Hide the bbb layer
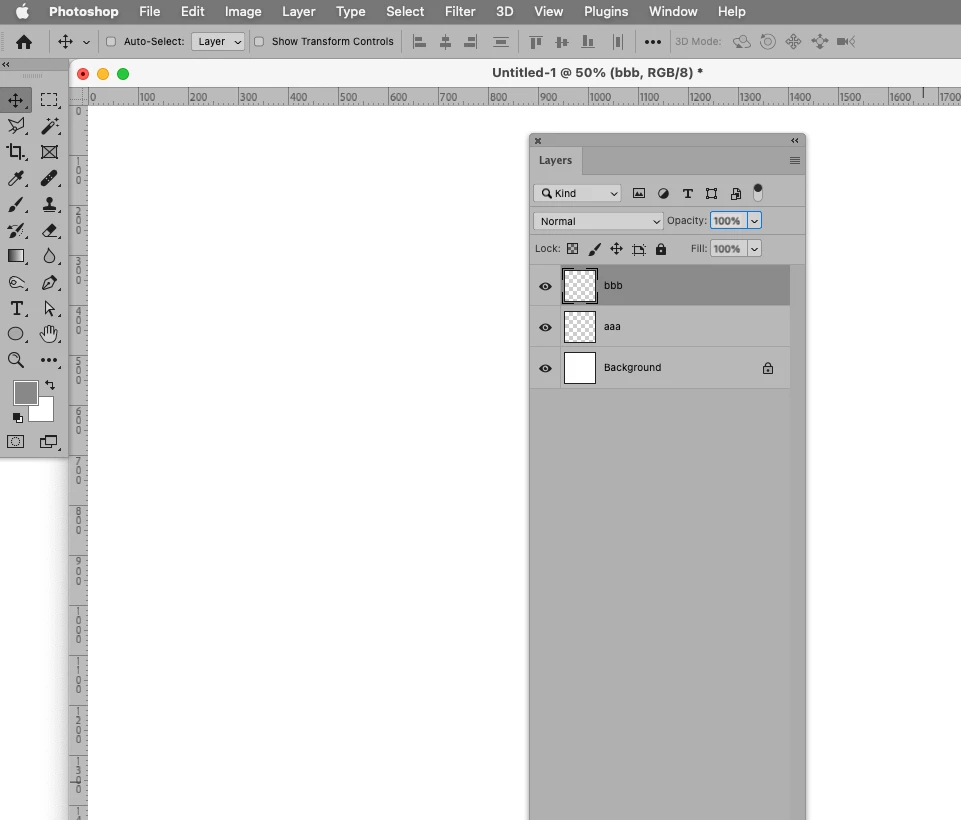Viewport: 961px width, 820px height. (x=545, y=286)
